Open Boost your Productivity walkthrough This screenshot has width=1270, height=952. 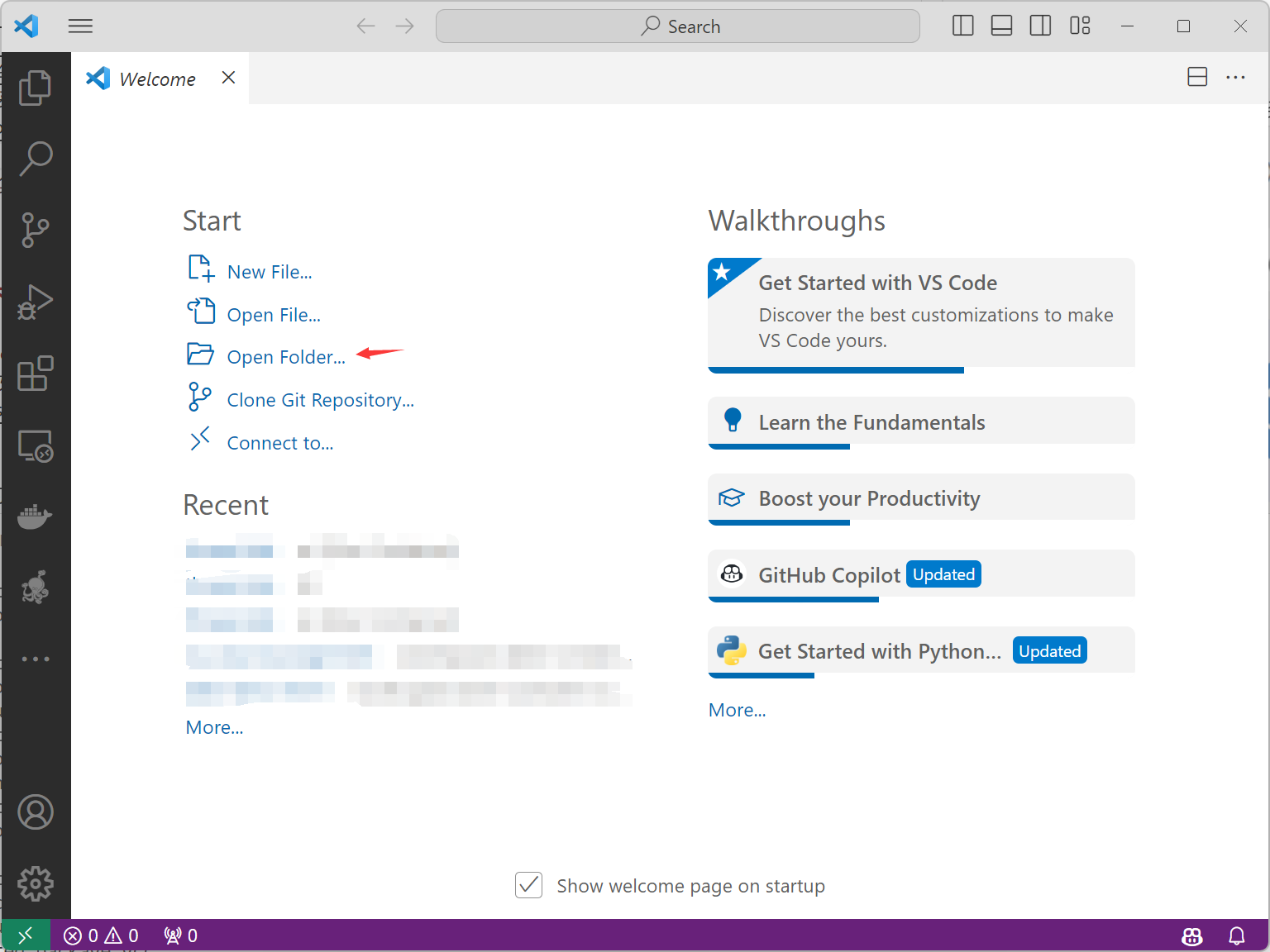921,497
